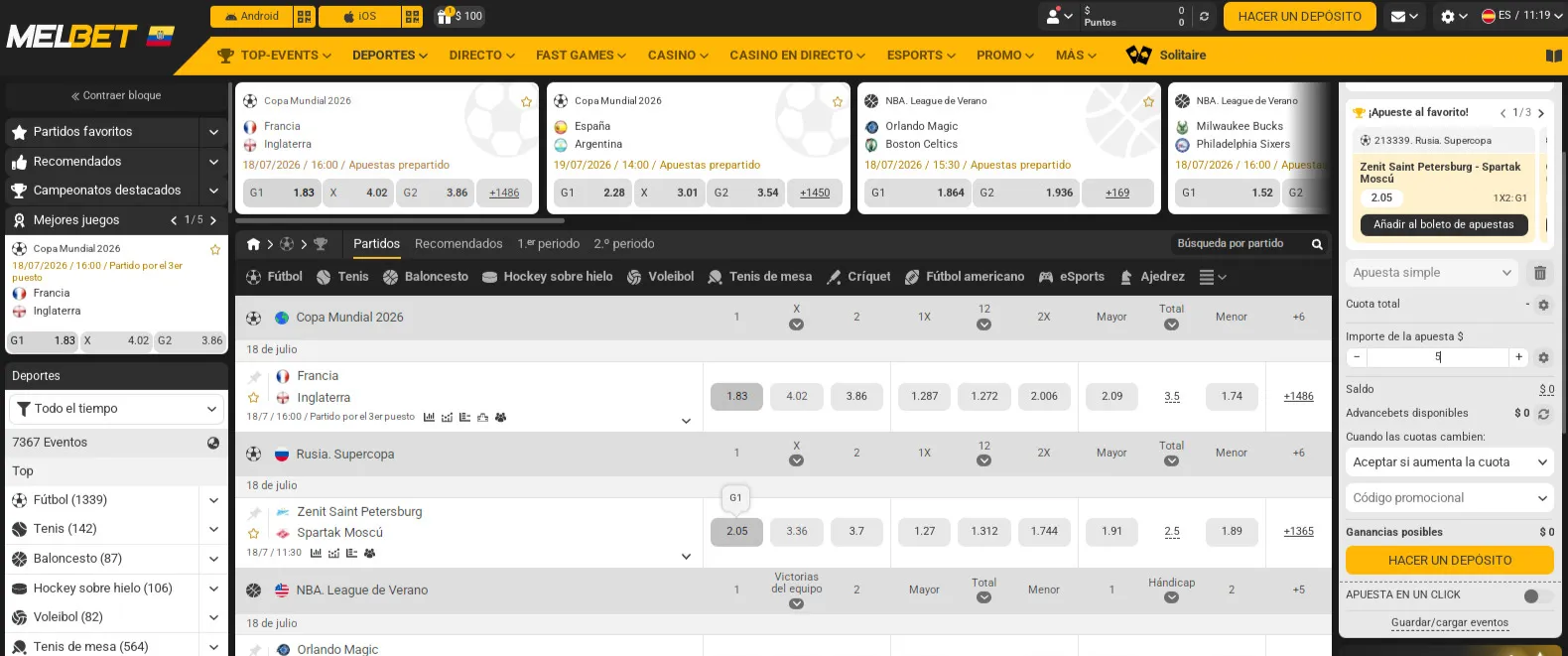This screenshot has height=656, width=1568.
Task: Click the stake amount input field
Action: 1438,357
